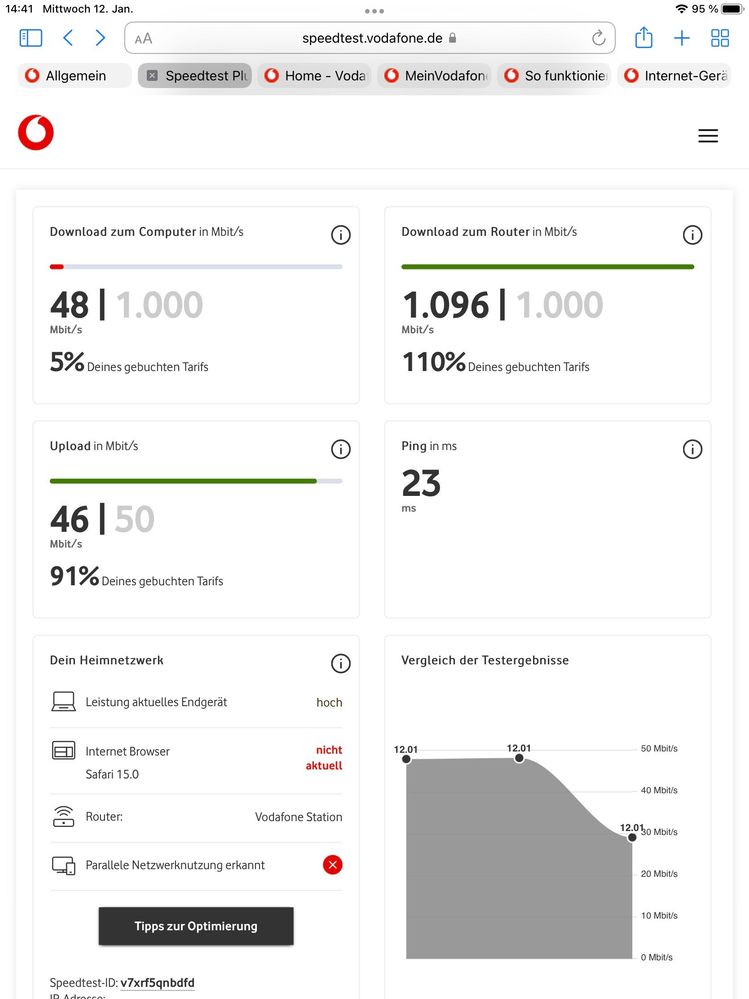Open the hamburger navigation menu
Viewport: 749px width, 999px height.
pyautogui.click(x=708, y=136)
